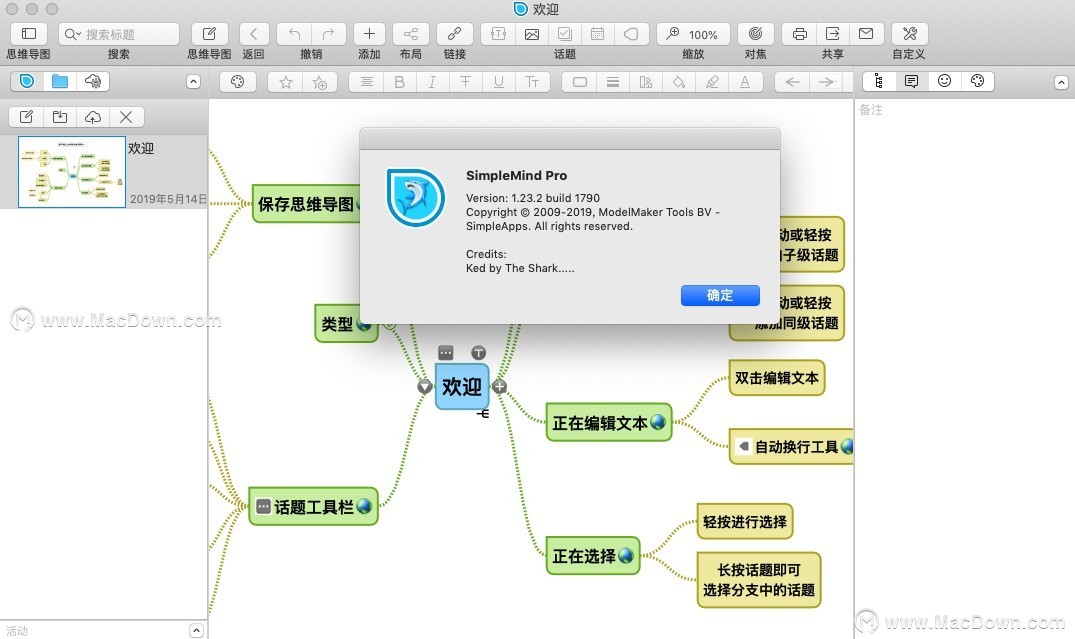Pick fill color with paint bucket
This screenshot has width=1075, height=639.
[679, 82]
